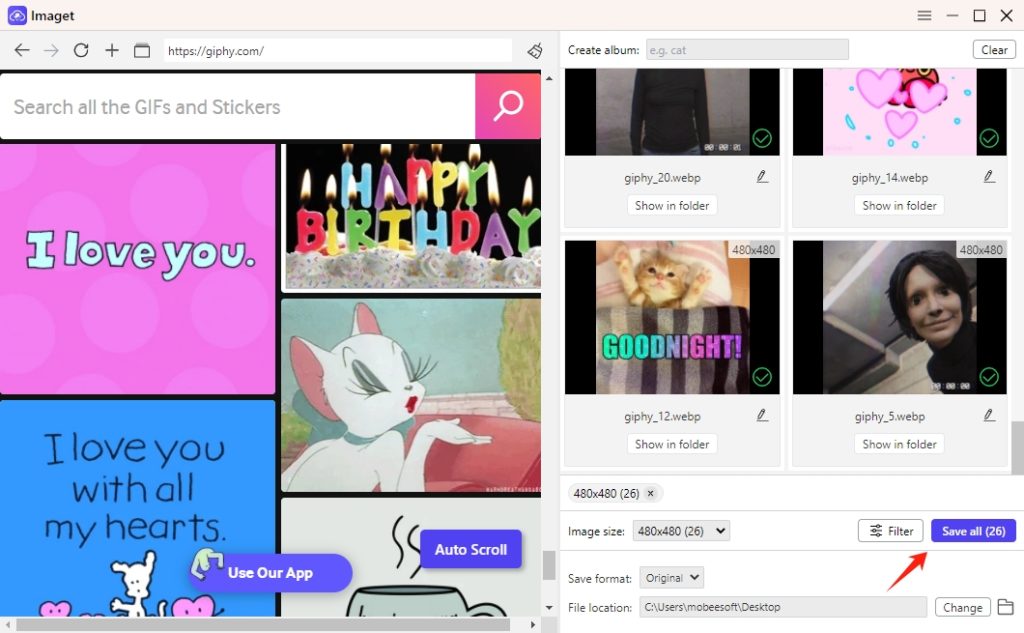The height and width of the screenshot is (633, 1024).
Task: Open the Image size dropdown
Action: click(681, 531)
